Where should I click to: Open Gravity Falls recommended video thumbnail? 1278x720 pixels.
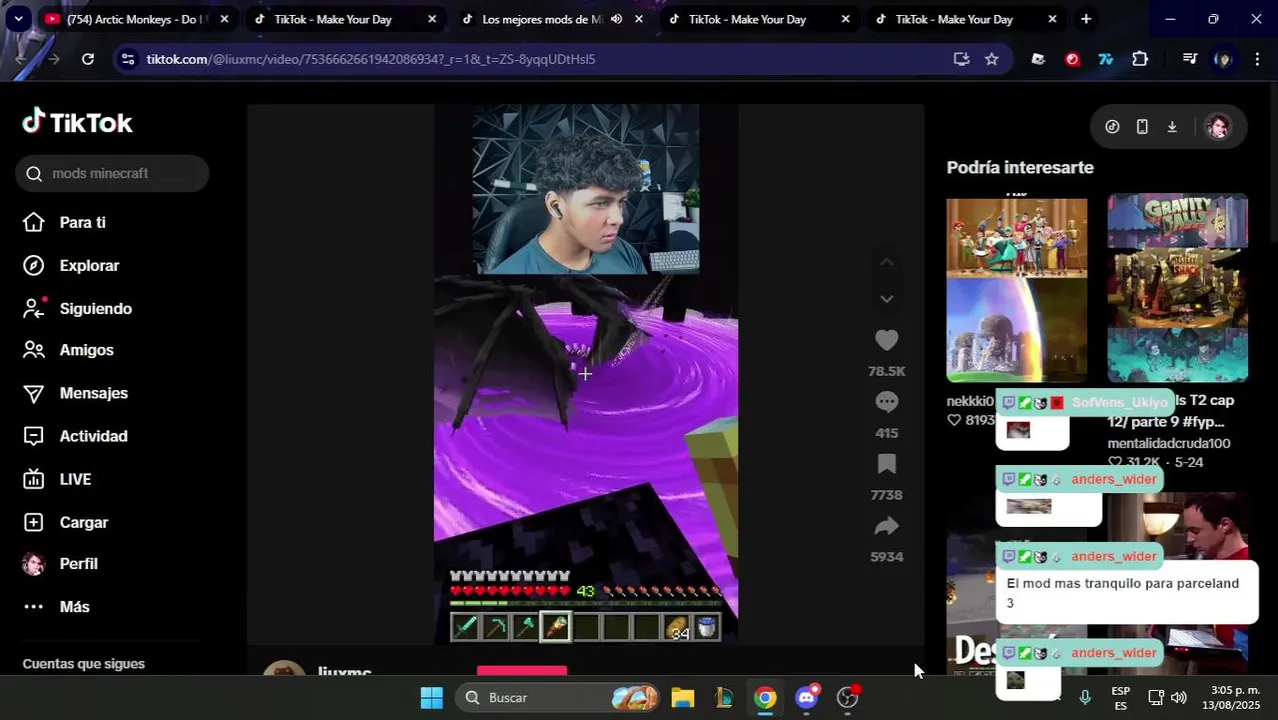tap(1177, 289)
